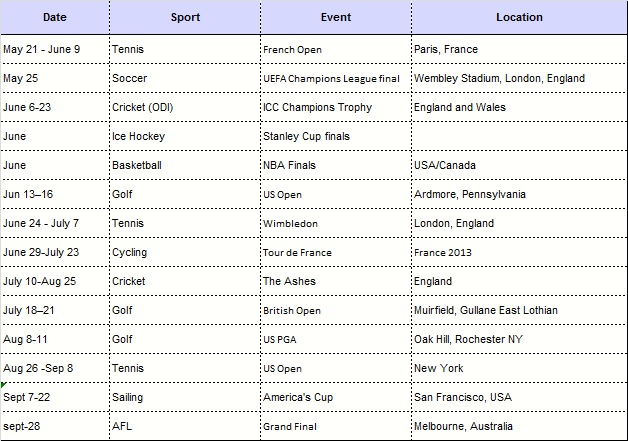Screen dimensions: 628x441
Task: Select the Sport column header
Action: coord(185,17)
